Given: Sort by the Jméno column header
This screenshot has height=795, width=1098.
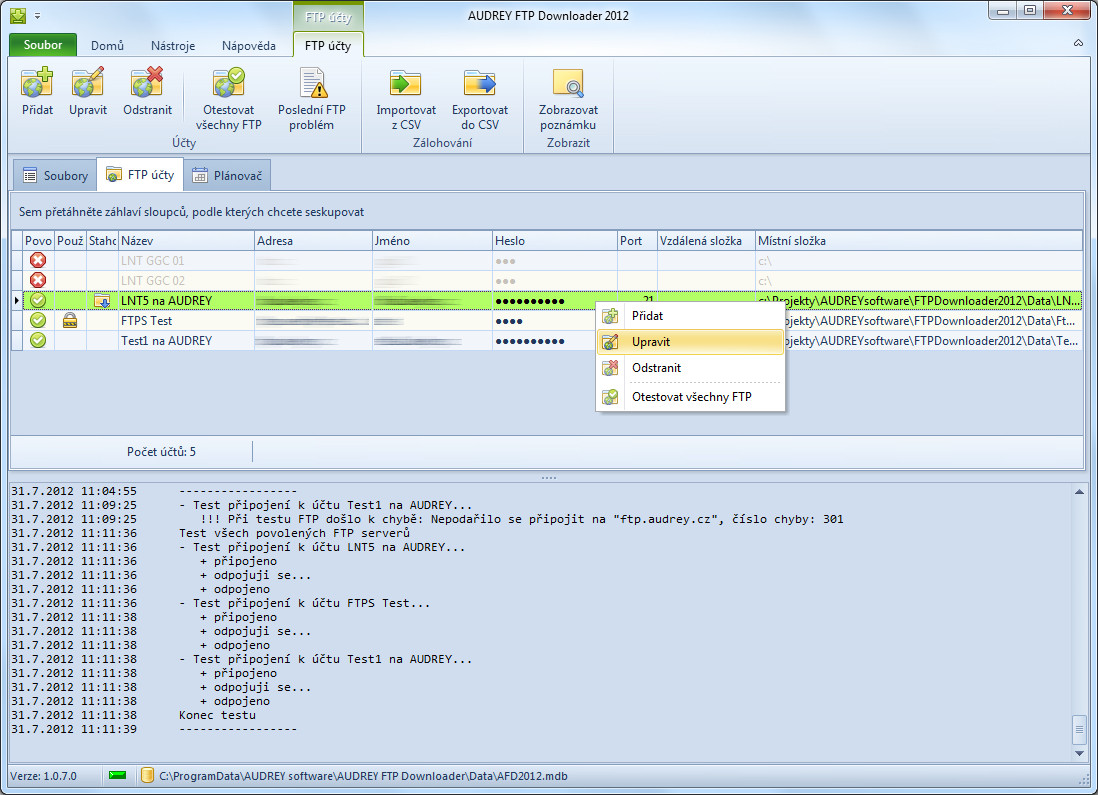Looking at the screenshot, I should (432, 241).
